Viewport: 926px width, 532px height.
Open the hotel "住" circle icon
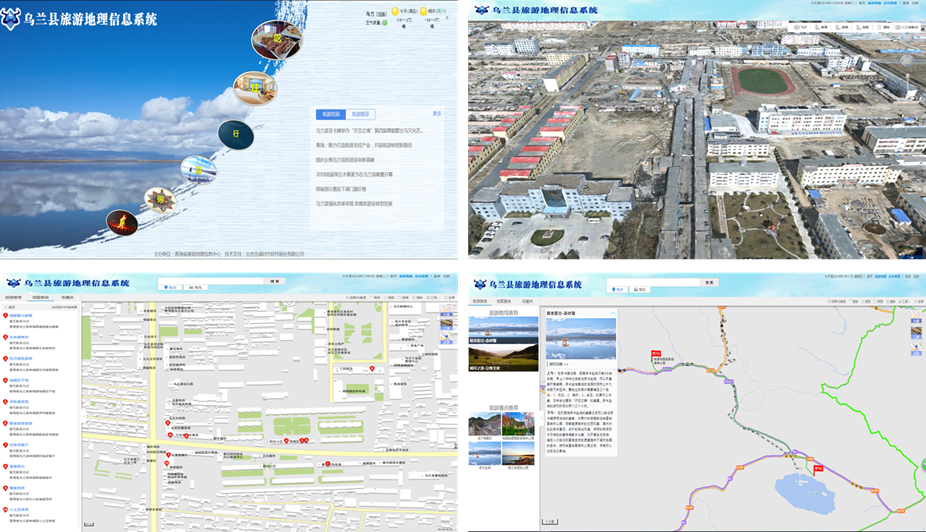(x=254, y=87)
